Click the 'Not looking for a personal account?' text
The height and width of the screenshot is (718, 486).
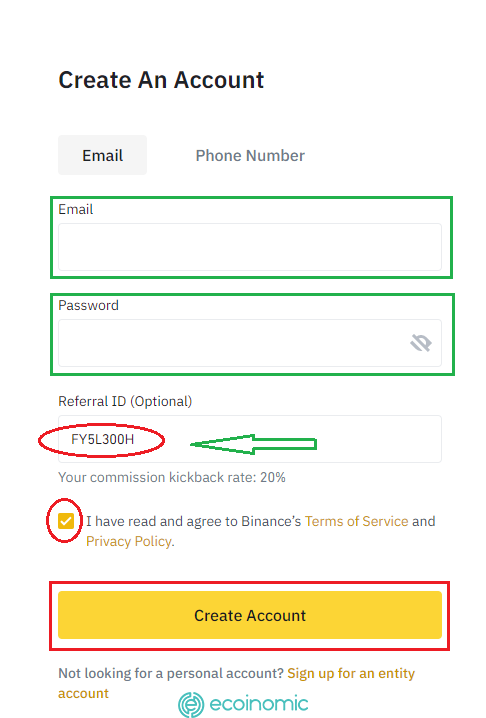171,673
